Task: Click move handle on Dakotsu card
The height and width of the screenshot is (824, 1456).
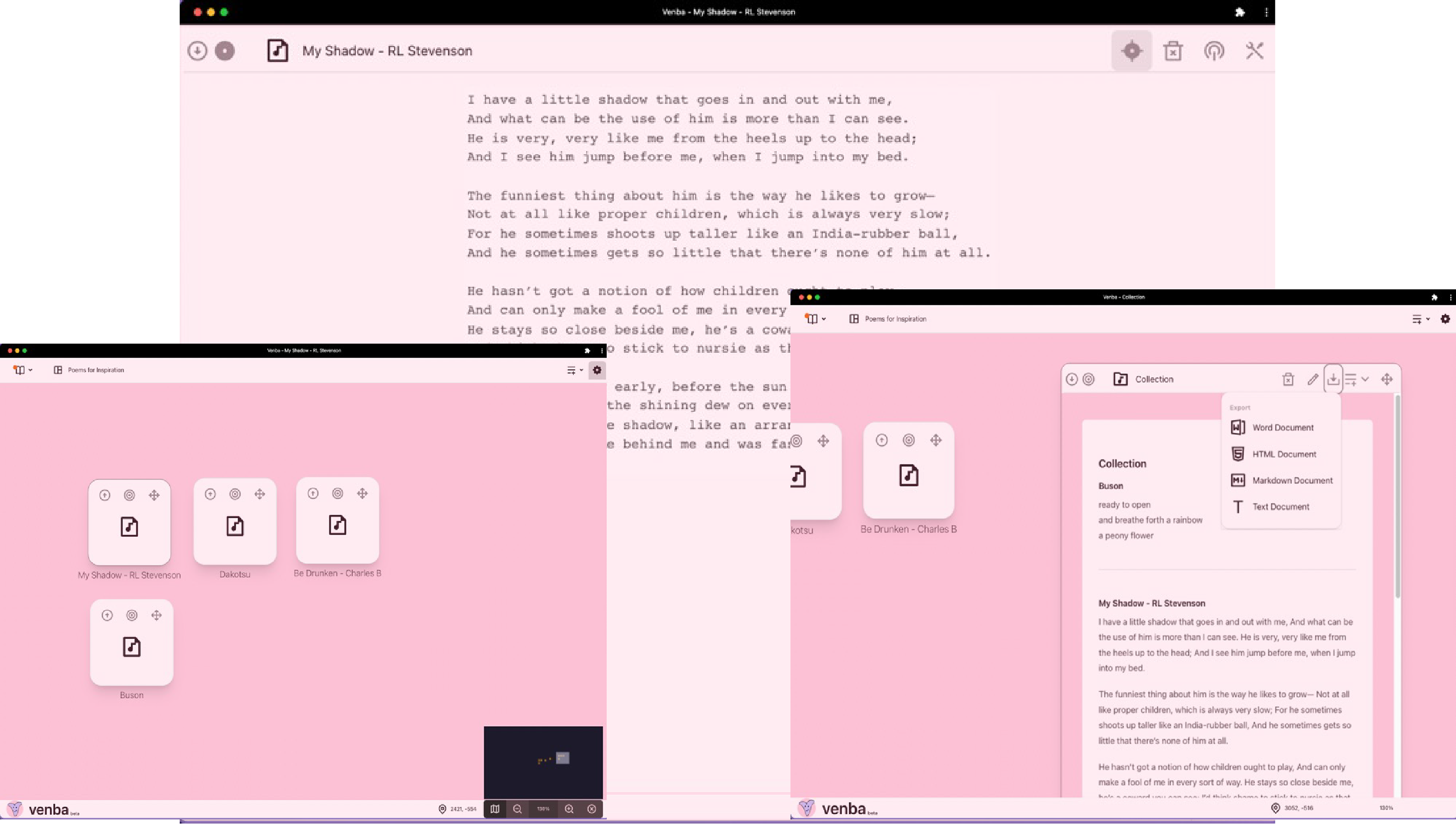Action: (x=260, y=494)
